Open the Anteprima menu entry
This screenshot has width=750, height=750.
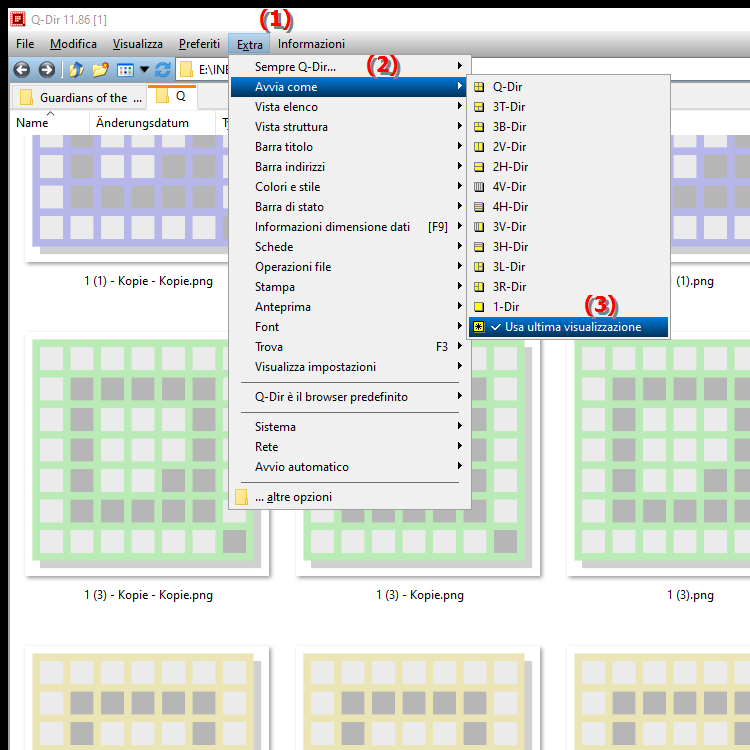[x=351, y=307]
